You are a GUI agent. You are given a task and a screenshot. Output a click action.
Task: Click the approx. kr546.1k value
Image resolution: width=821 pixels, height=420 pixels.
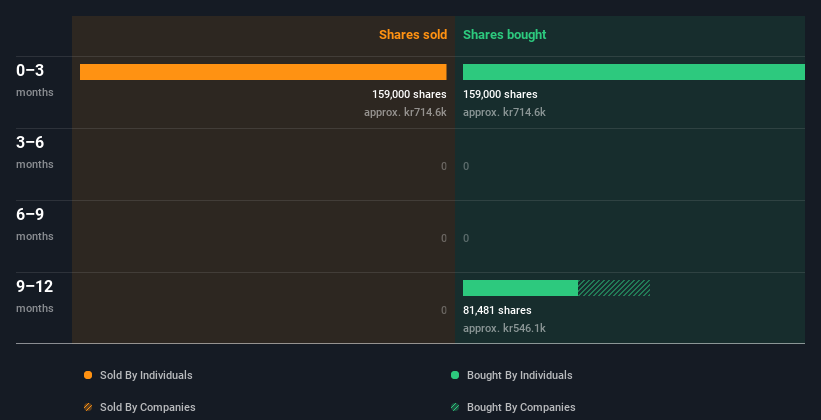504,328
